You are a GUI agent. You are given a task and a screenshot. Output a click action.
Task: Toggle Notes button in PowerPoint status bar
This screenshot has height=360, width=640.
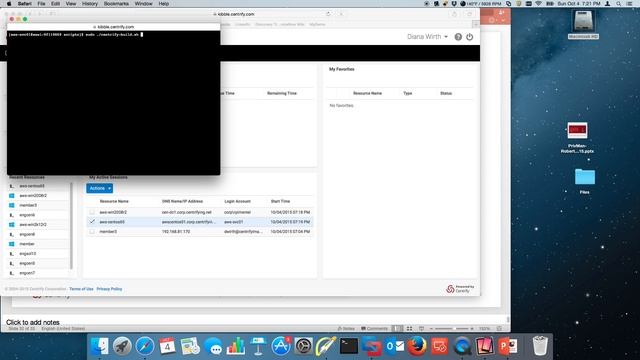[346, 329]
